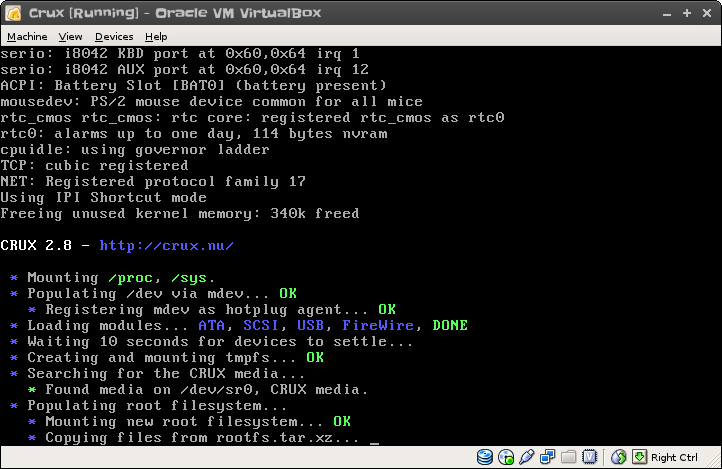Image resolution: width=722 pixels, height=469 pixels.
Task: Click the mouse integration status icon
Action: point(618,457)
